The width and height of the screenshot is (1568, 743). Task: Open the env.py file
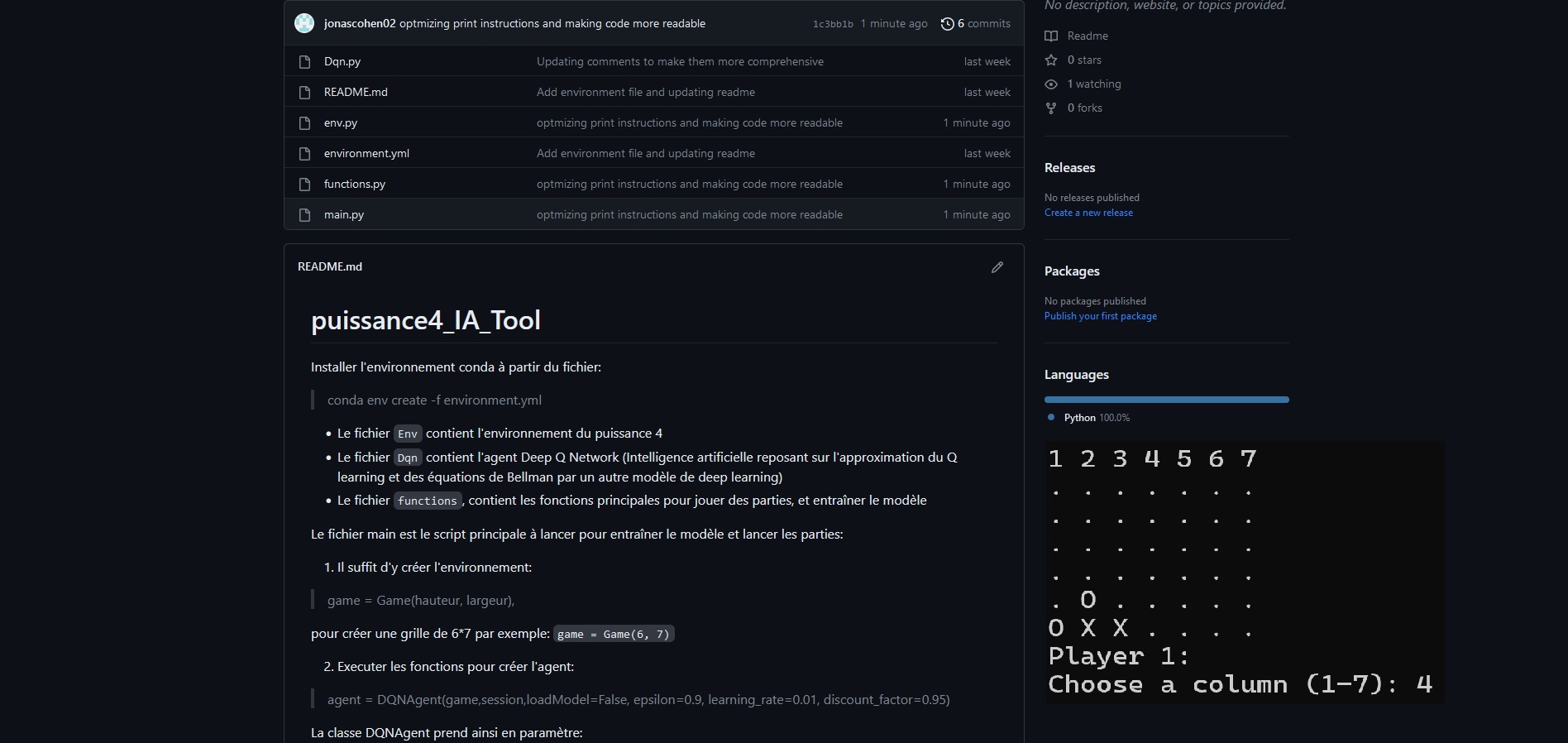click(x=341, y=122)
